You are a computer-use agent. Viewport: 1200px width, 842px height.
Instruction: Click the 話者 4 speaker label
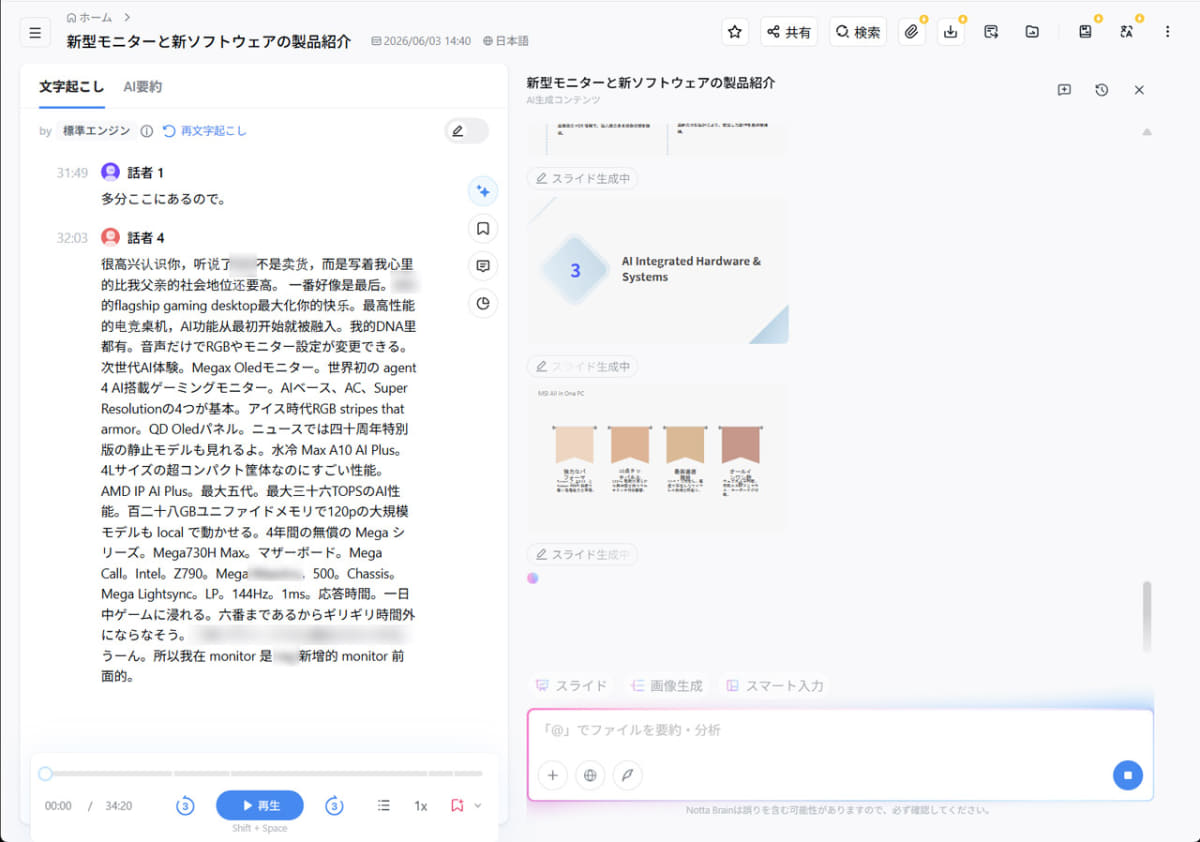tap(145, 238)
